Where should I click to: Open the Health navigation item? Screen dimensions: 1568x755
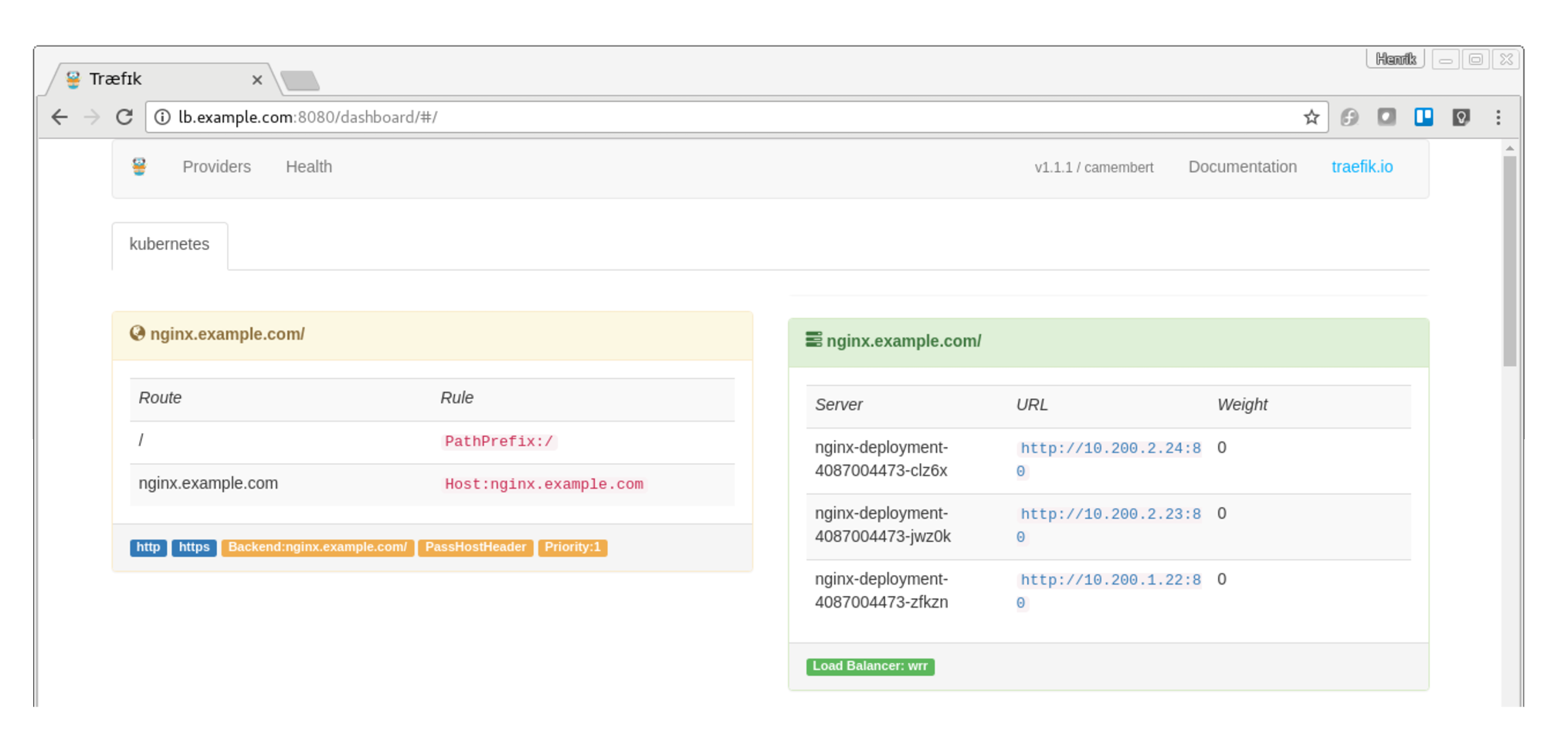click(309, 167)
